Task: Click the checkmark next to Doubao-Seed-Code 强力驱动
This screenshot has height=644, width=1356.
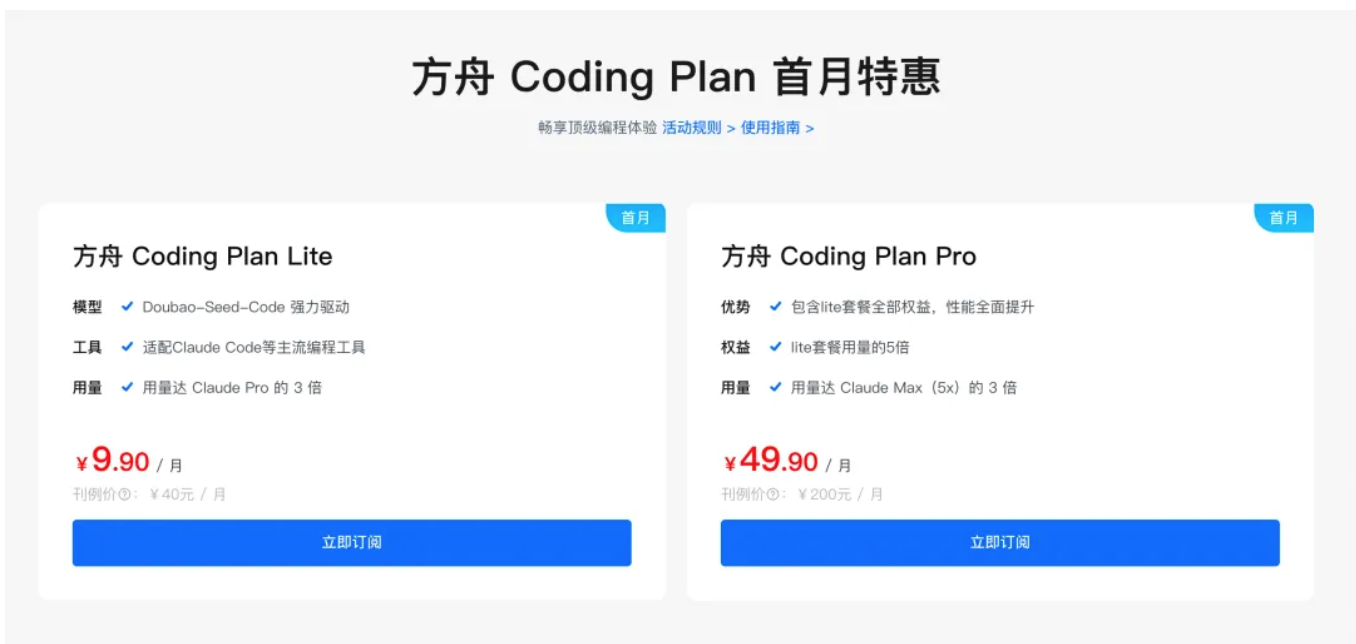Action: 127,307
